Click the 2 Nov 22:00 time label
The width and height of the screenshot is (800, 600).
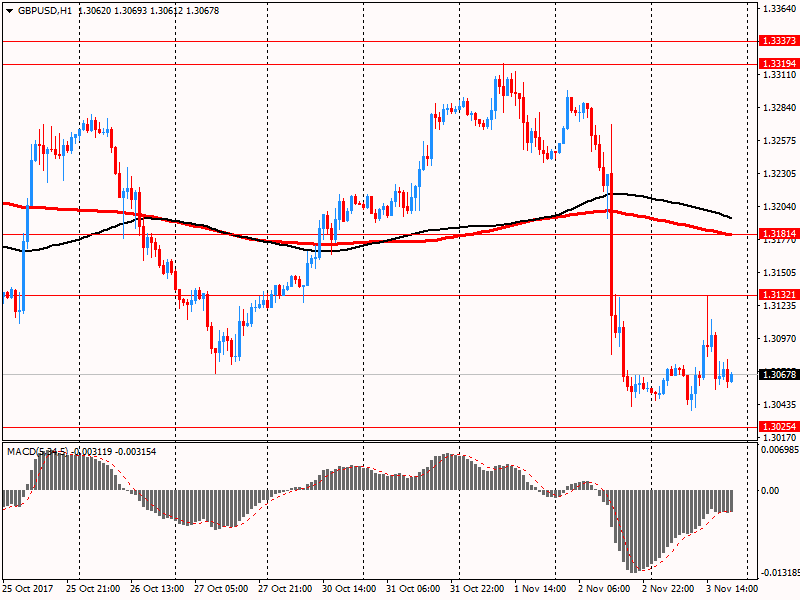tap(668, 588)
